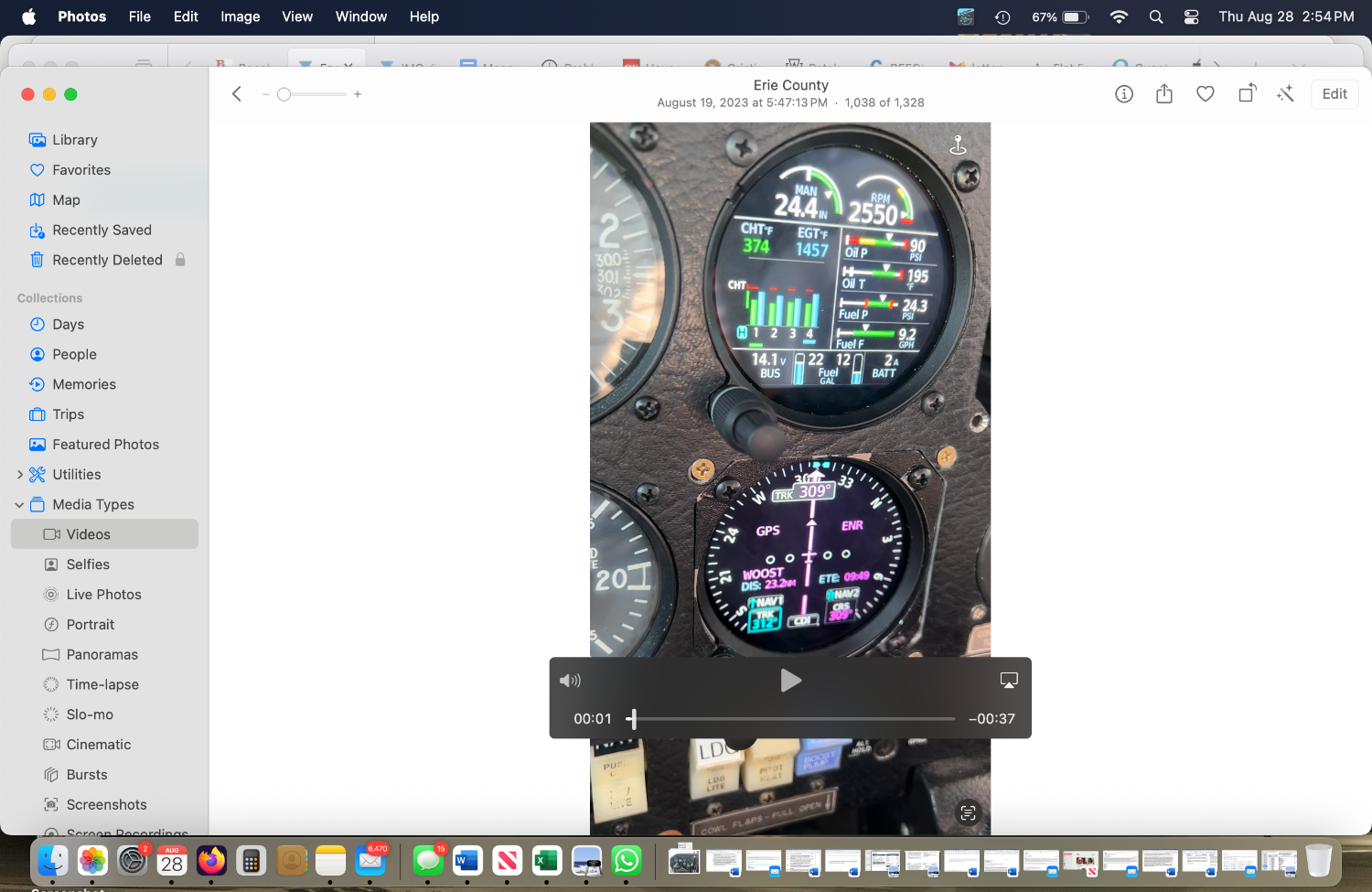Screen dimensions: 1372x892
Task: Open the Share menu icon
Action: coord(1164,93)
